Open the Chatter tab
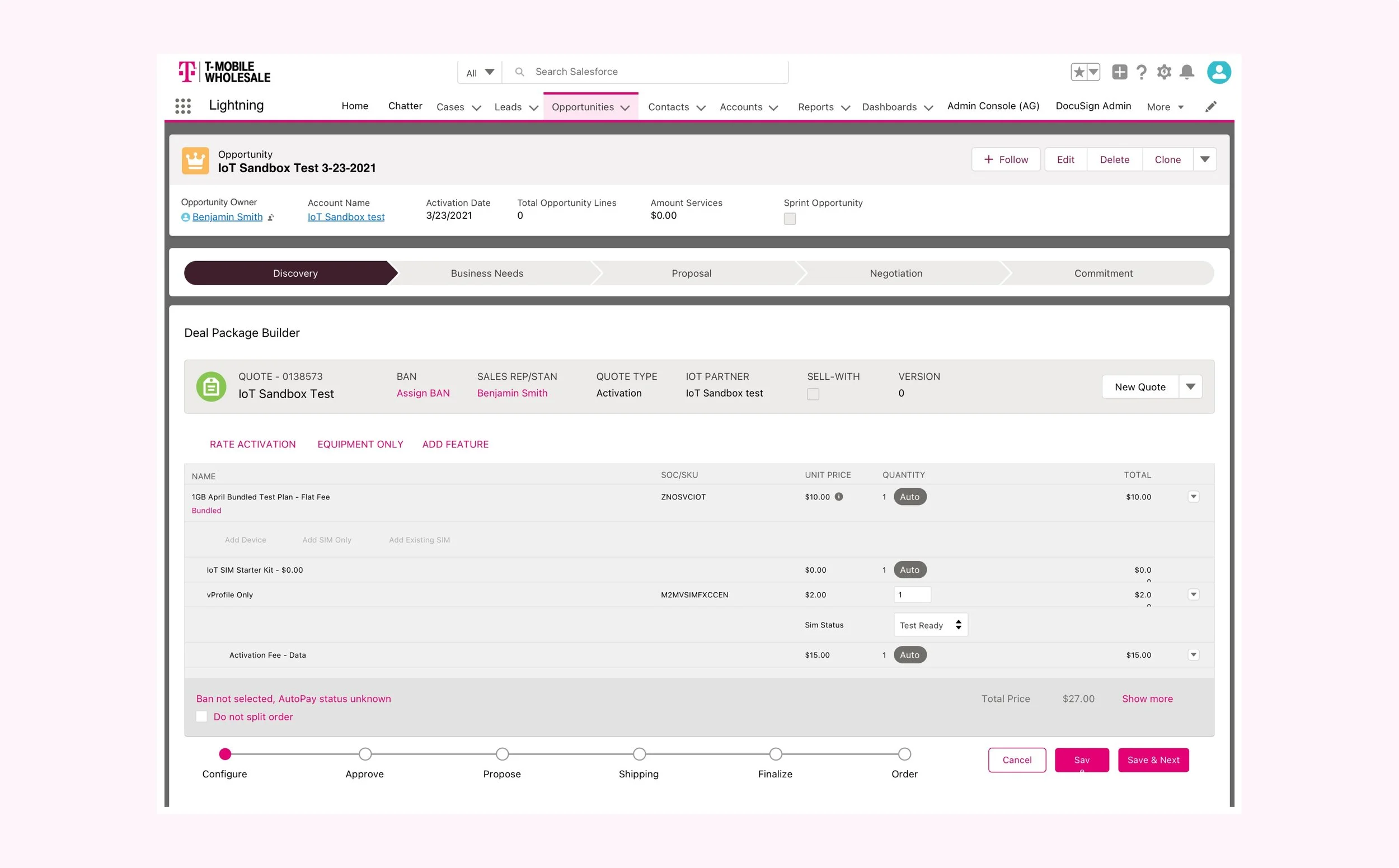The width and height of the screenshot is (1399, 868). 405,106
